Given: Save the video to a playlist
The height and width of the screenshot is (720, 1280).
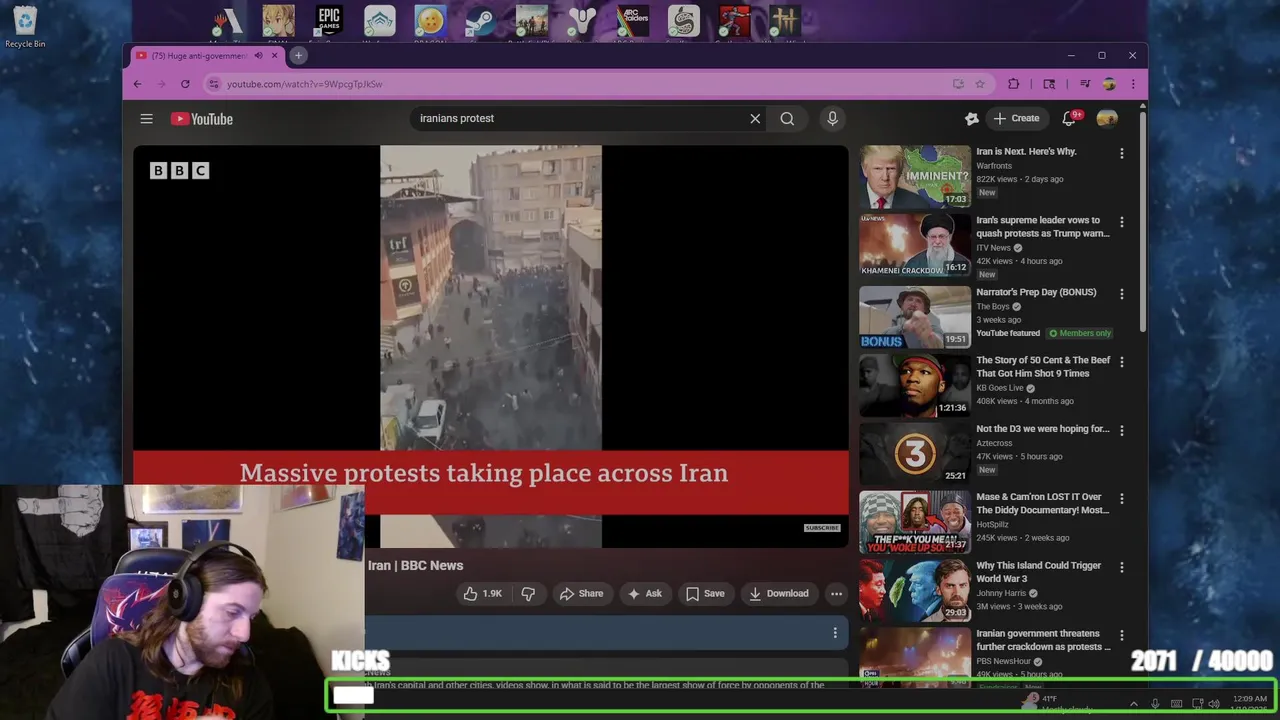Looking at the screenshot, I should click(705, 593).
